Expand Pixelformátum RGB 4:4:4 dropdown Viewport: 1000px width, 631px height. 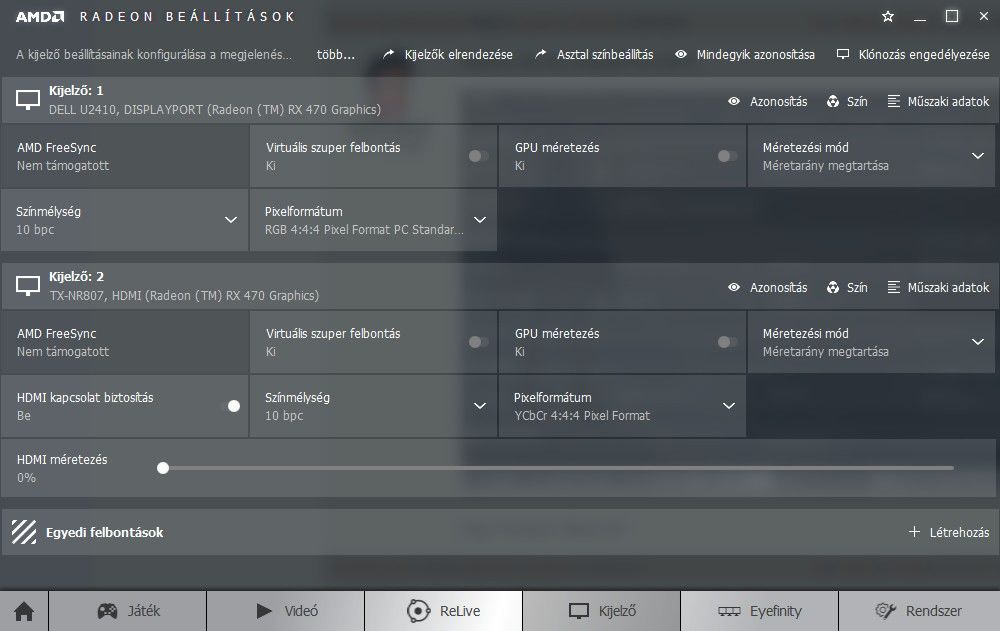click(480, 219)
